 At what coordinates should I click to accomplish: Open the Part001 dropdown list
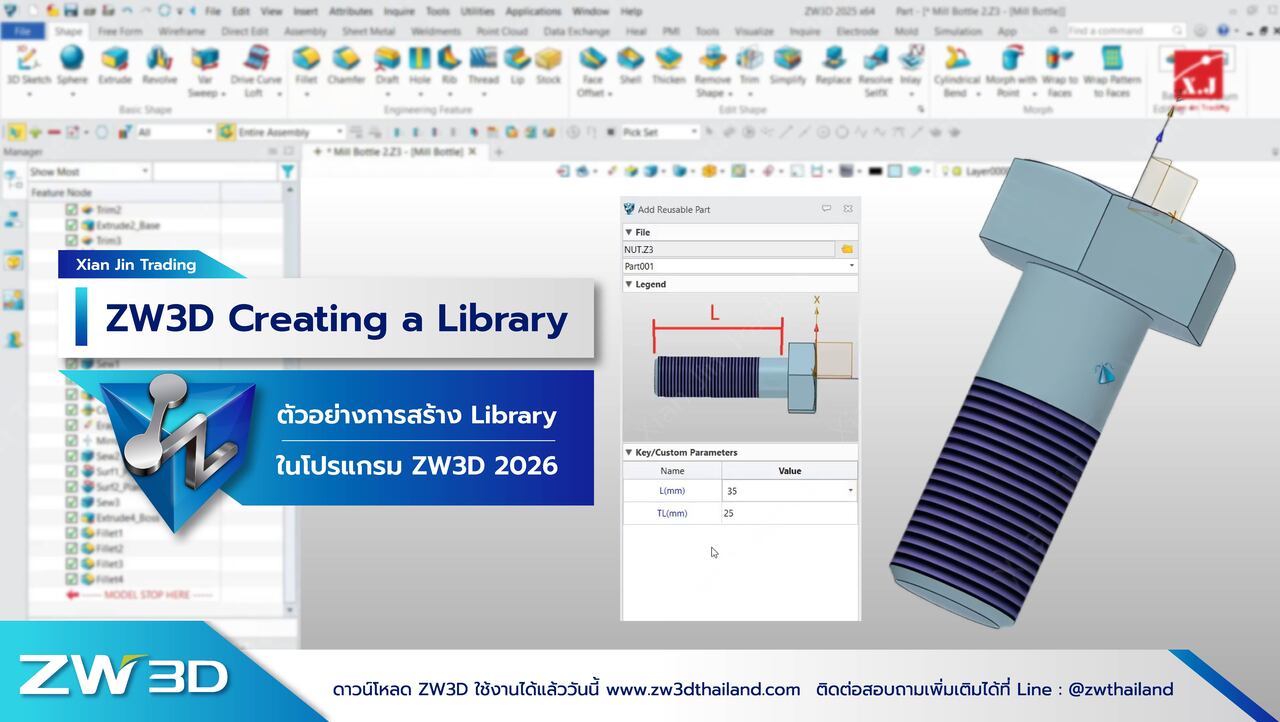tap(852, 266)
